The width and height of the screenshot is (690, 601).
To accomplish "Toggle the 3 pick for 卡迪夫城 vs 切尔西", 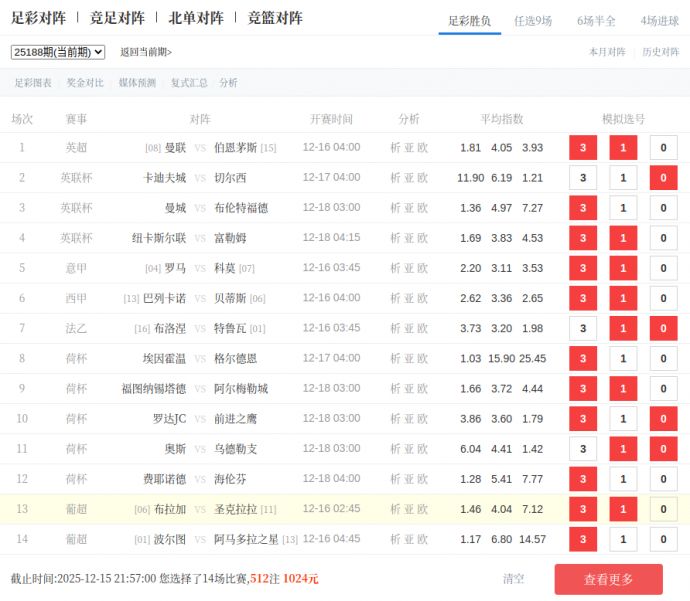I will [x=583, y=178].
